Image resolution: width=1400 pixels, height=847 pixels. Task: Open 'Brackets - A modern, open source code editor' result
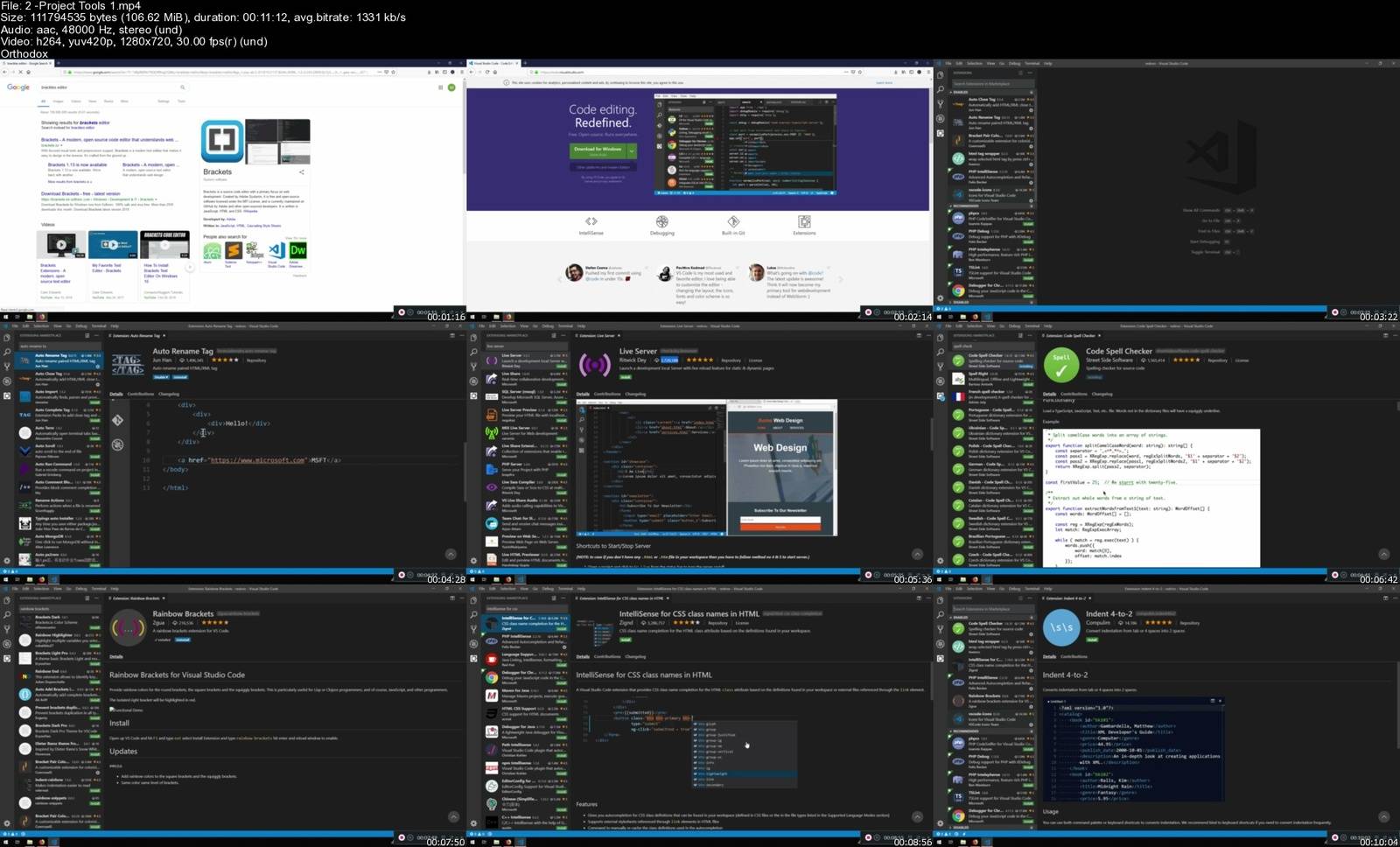(x=109, y=139)
